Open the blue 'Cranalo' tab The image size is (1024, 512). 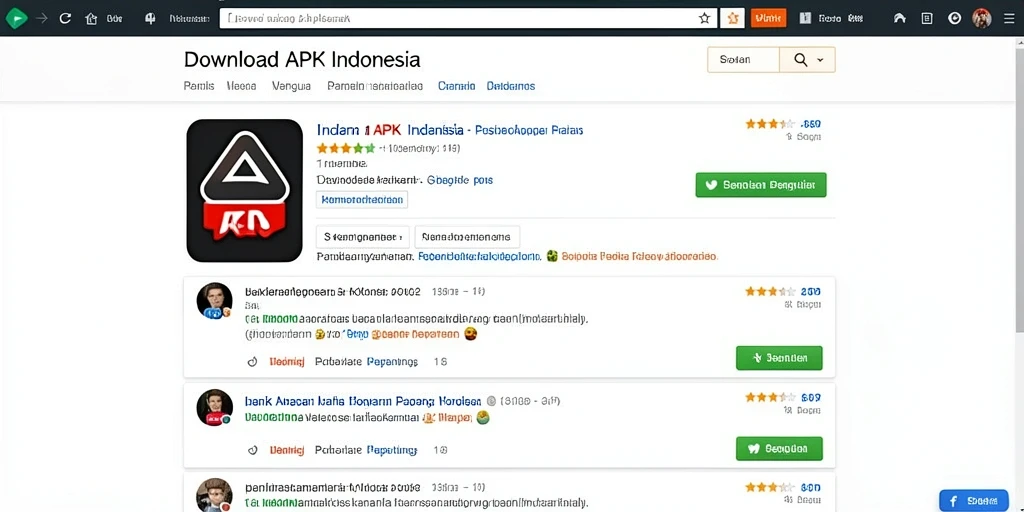point(456,86)
